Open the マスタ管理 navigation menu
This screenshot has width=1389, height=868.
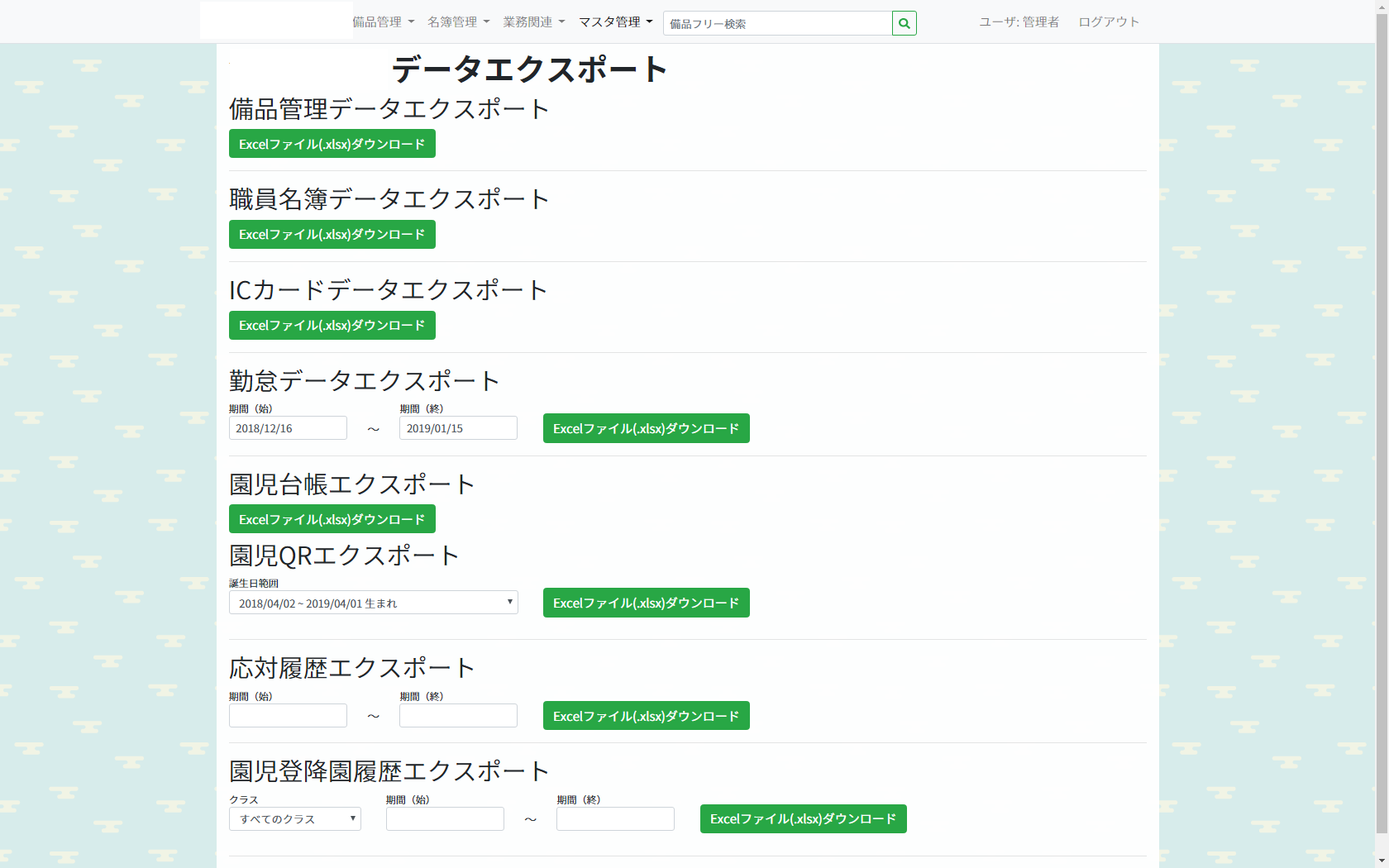coord(615,22)
